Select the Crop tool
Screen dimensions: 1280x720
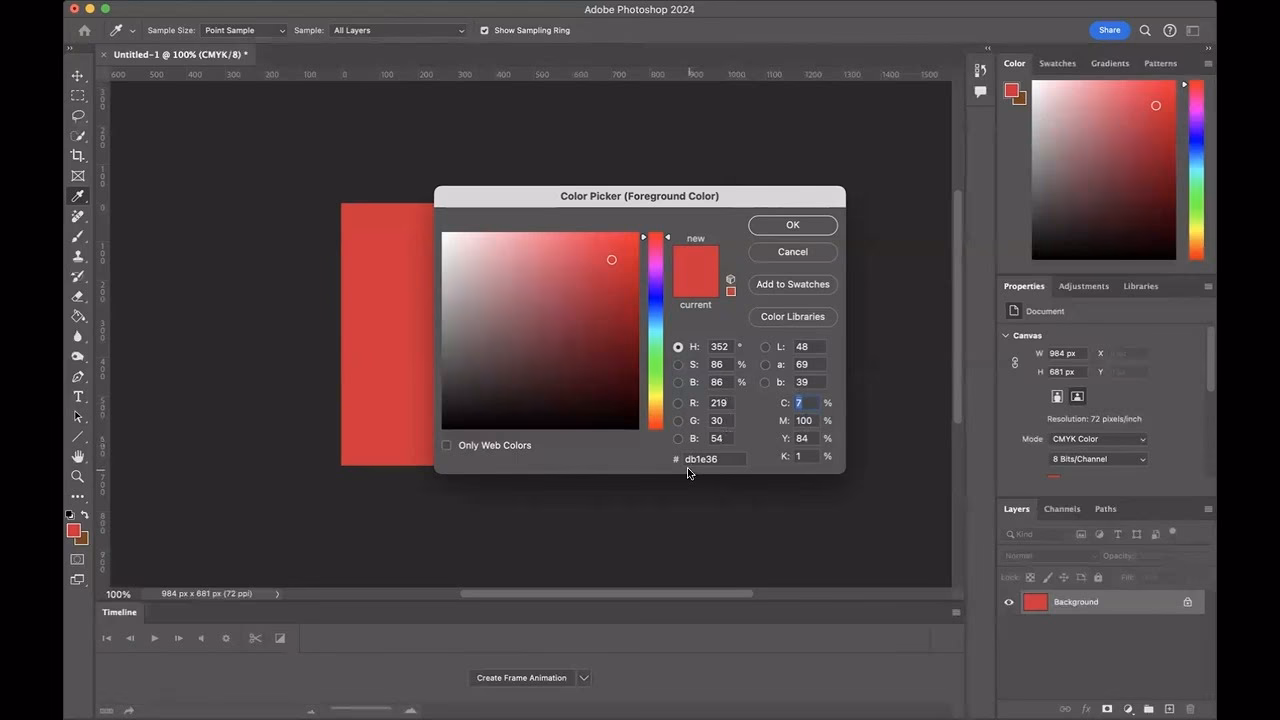[77, 156]
